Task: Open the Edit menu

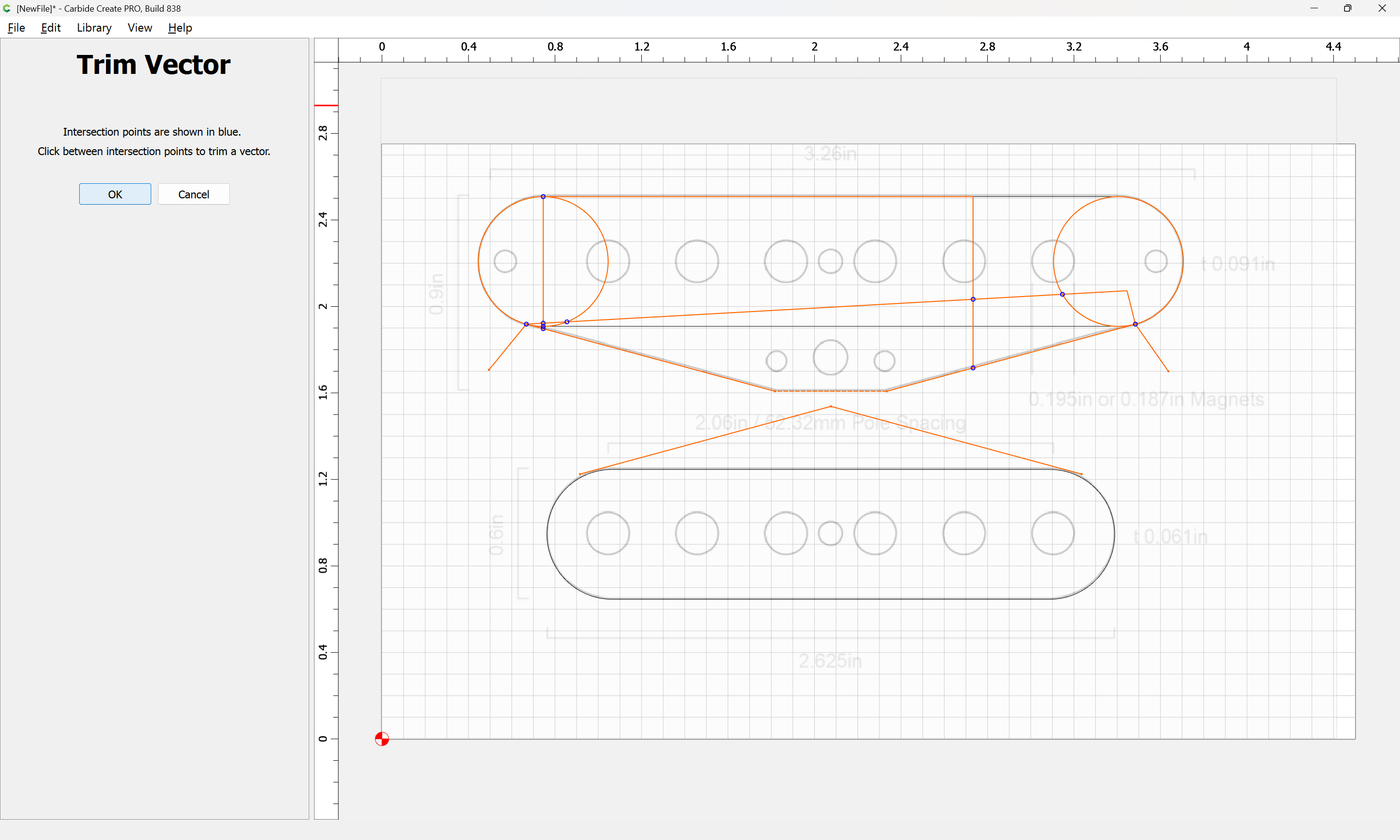Action: tap(51, 28)
